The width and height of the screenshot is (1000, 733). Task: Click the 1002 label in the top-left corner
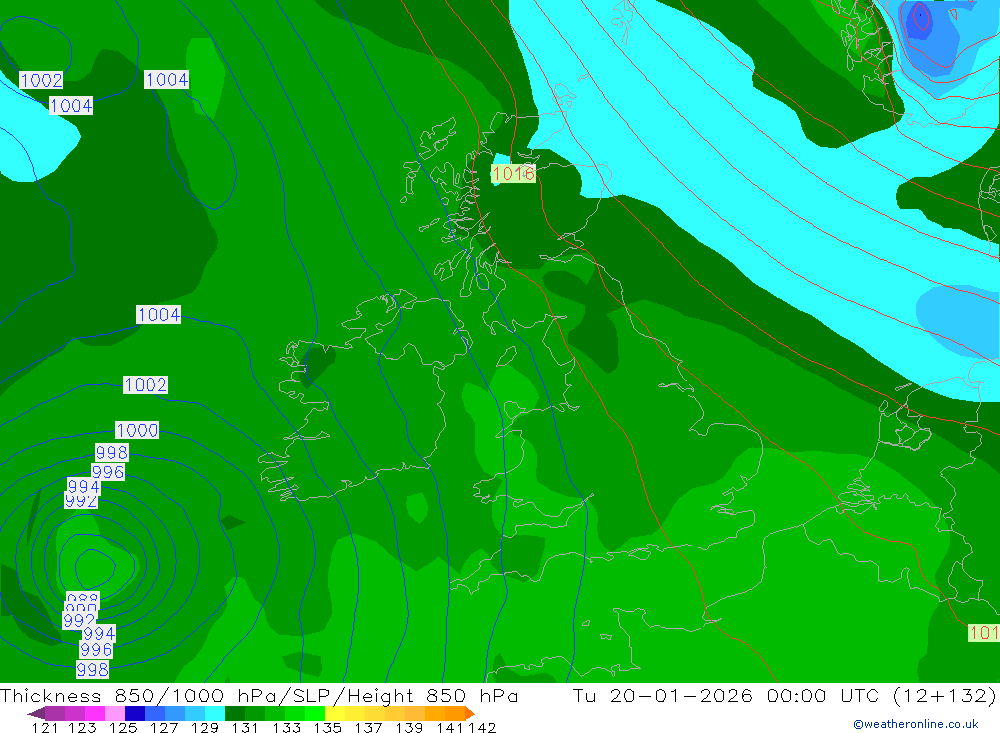41,80
